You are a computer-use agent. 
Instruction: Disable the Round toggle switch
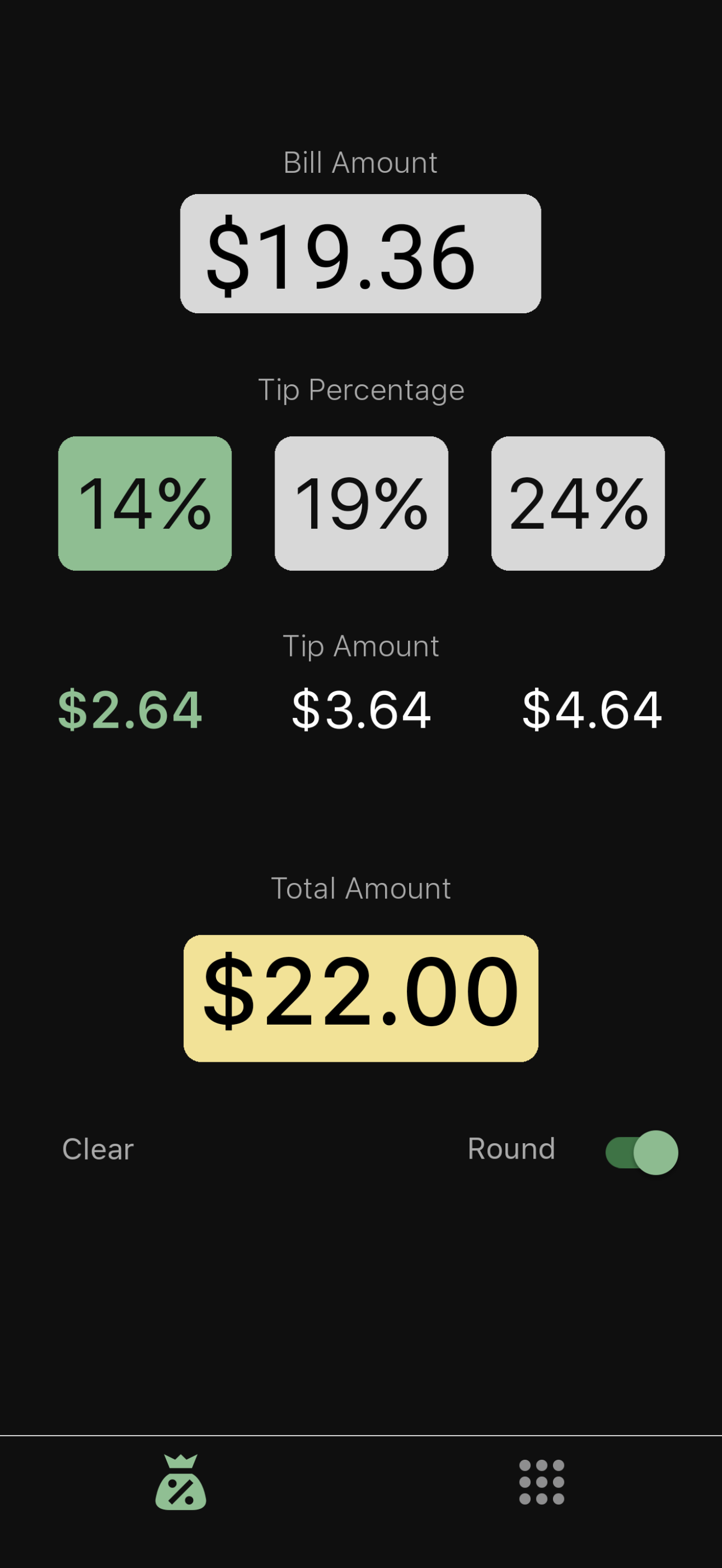(642, 1152)
